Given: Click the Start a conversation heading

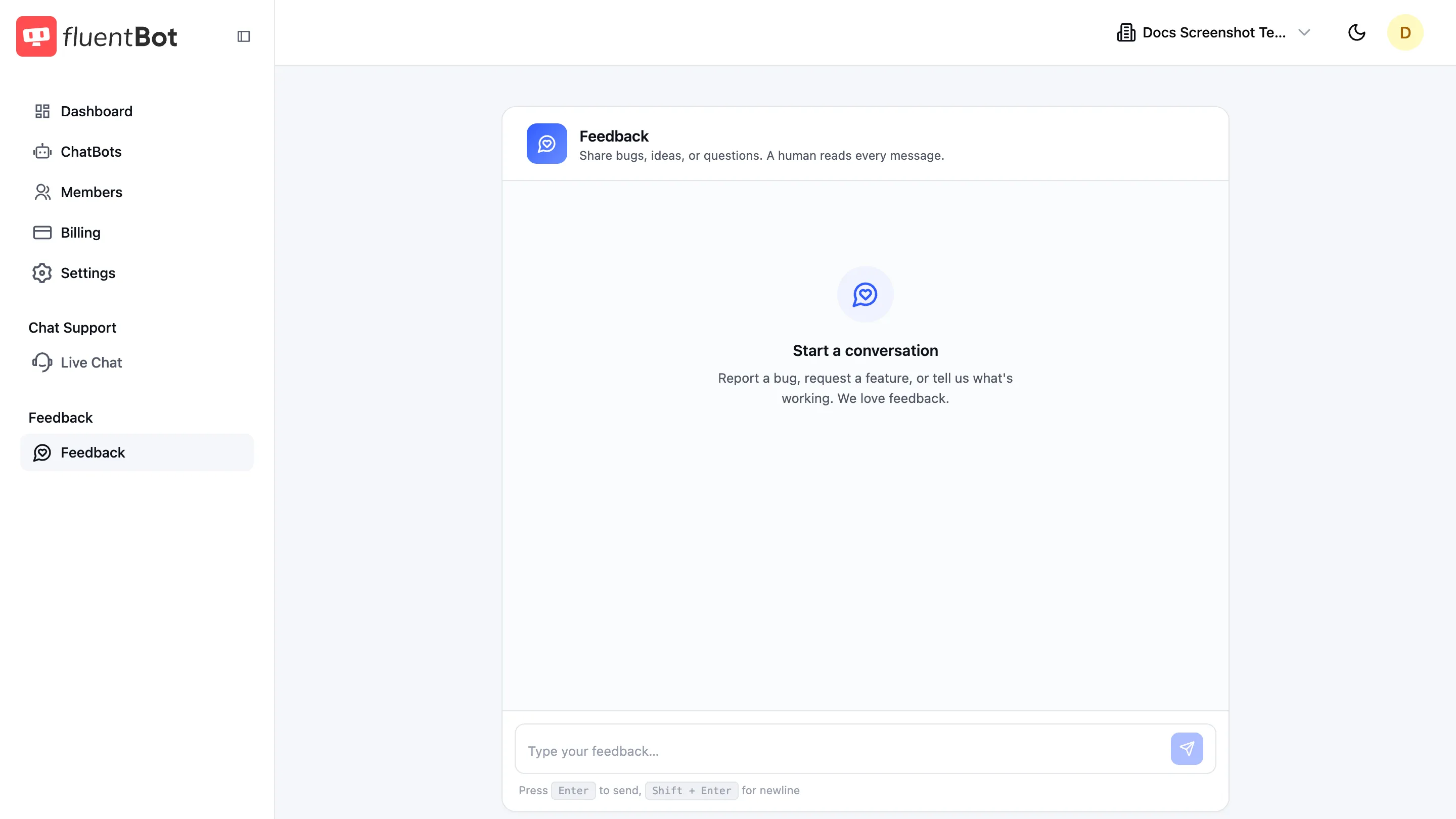Looking at the screenshot, I should coord(865,350).
